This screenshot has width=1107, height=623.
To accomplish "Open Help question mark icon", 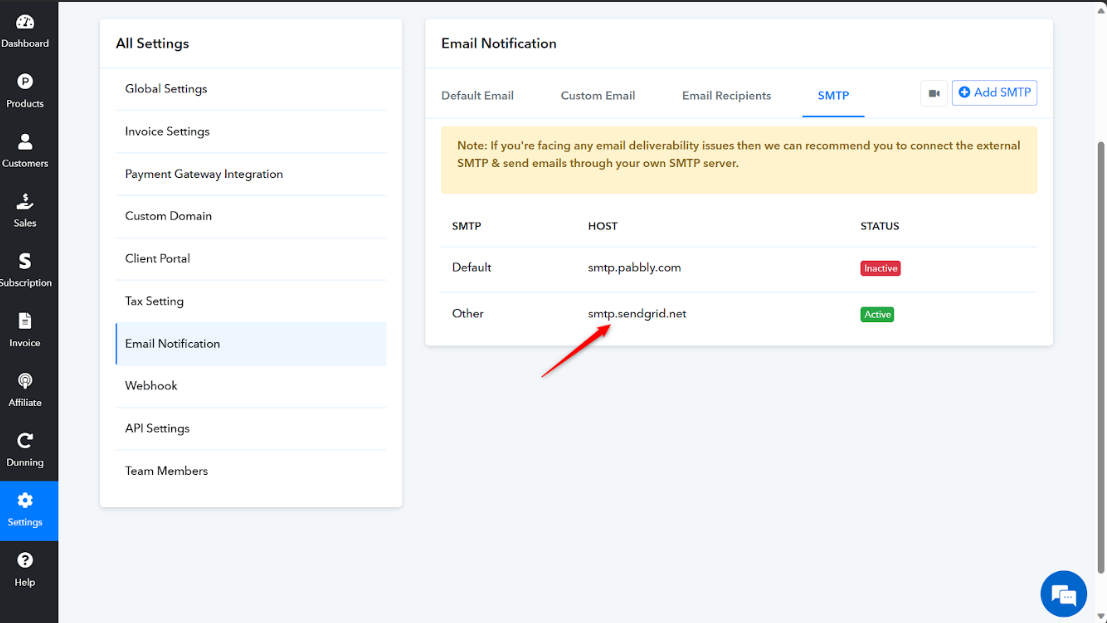I will tap(25, 560).
